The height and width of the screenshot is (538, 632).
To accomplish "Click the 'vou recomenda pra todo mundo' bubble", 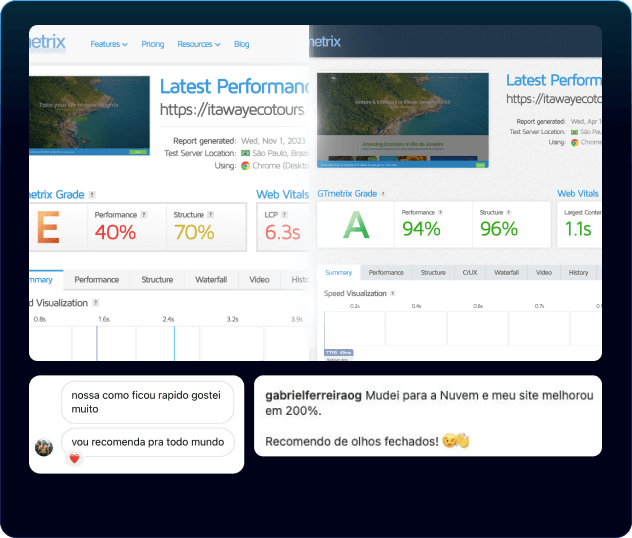I will pyautogui.click(x=148, y=442).
